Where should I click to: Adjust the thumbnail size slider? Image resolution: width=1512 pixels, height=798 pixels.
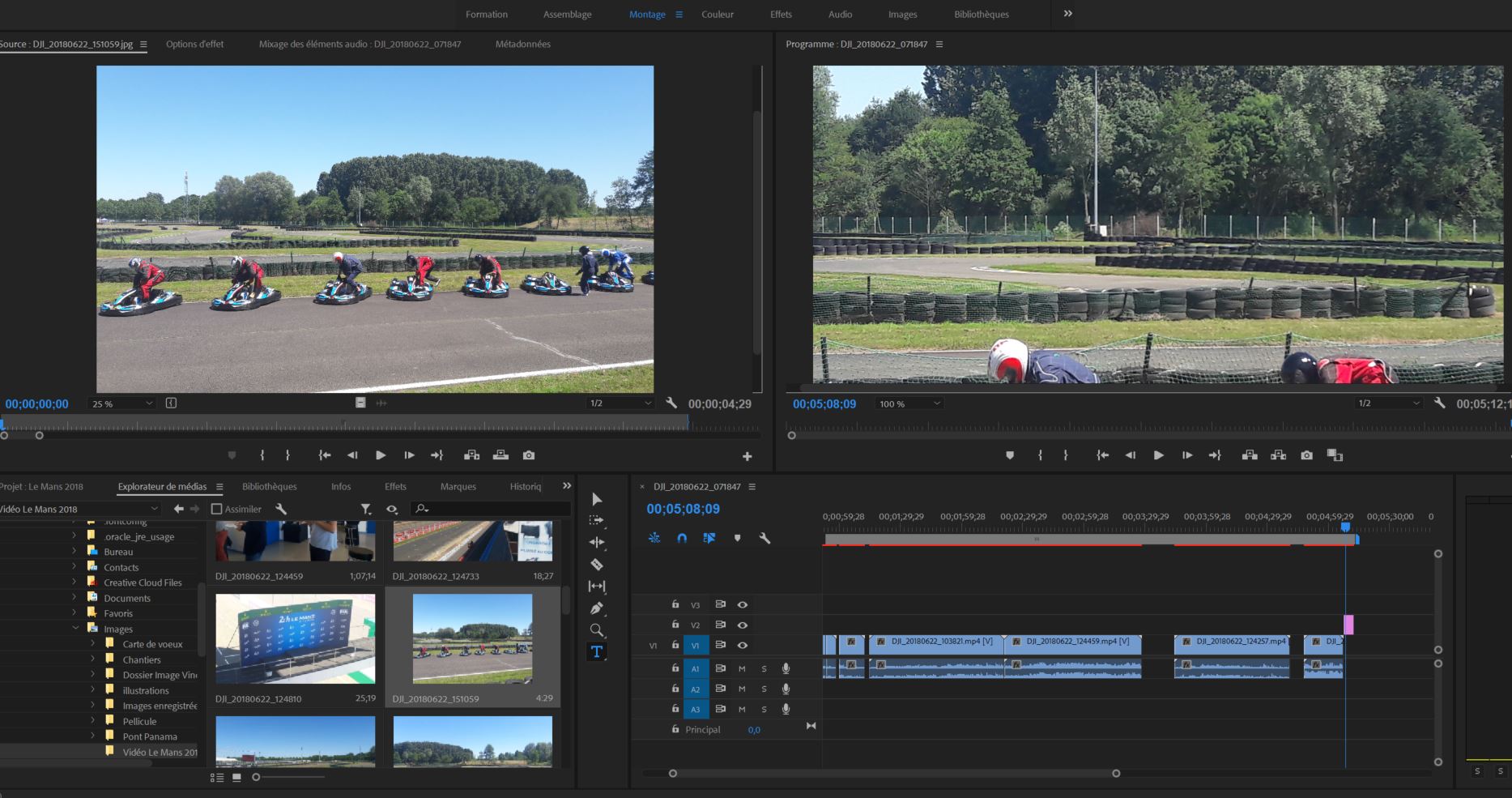(x=257, y=777)
